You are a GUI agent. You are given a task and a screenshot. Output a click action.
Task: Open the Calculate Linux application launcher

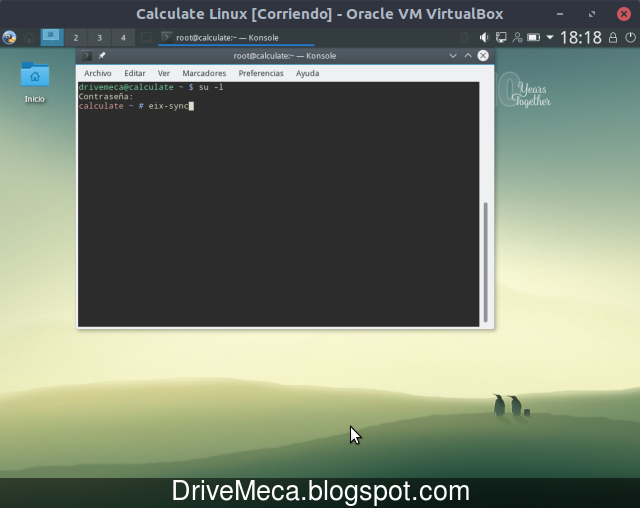point(9,38)
